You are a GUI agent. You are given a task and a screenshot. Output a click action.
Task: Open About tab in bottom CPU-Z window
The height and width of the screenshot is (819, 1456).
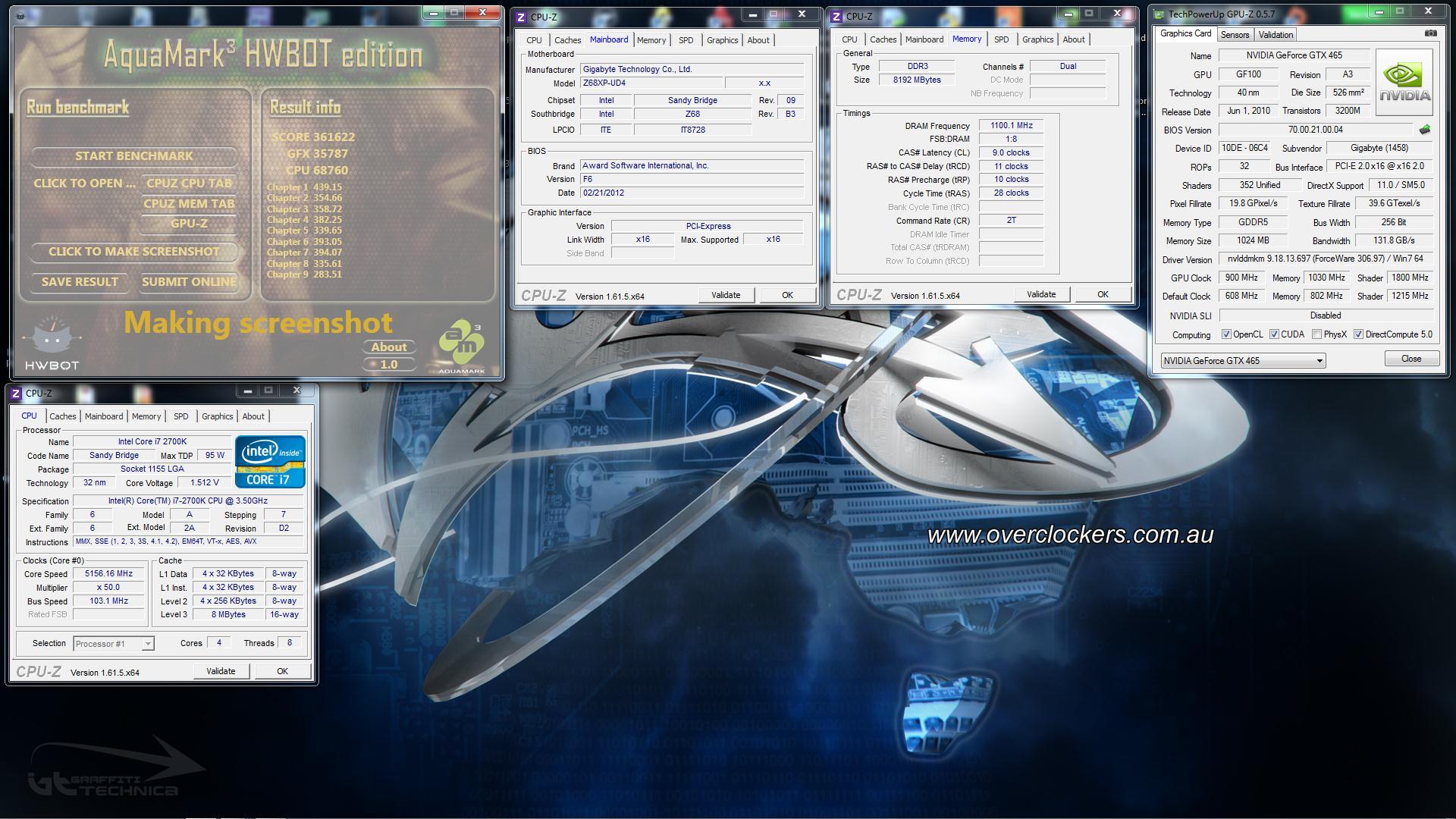tap(253, 416)
